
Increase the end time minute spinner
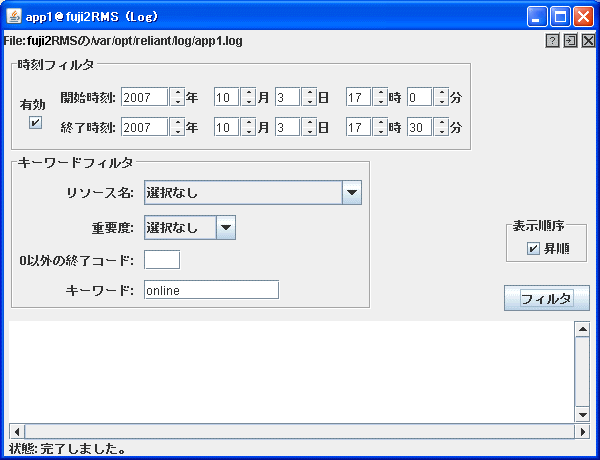click(442, 122)
